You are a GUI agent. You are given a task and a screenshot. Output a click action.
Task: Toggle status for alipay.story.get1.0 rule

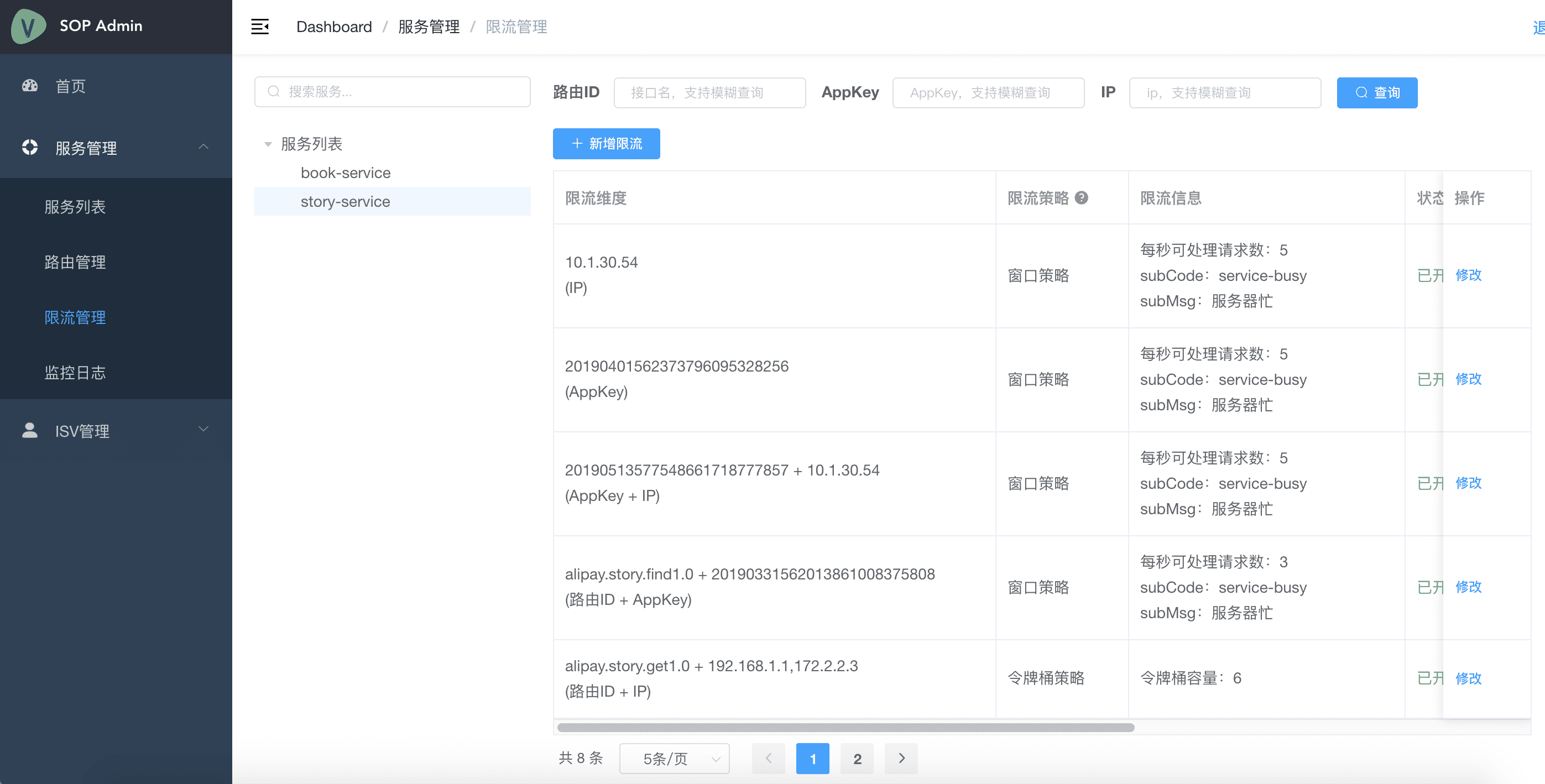[x=1431, y=678]
